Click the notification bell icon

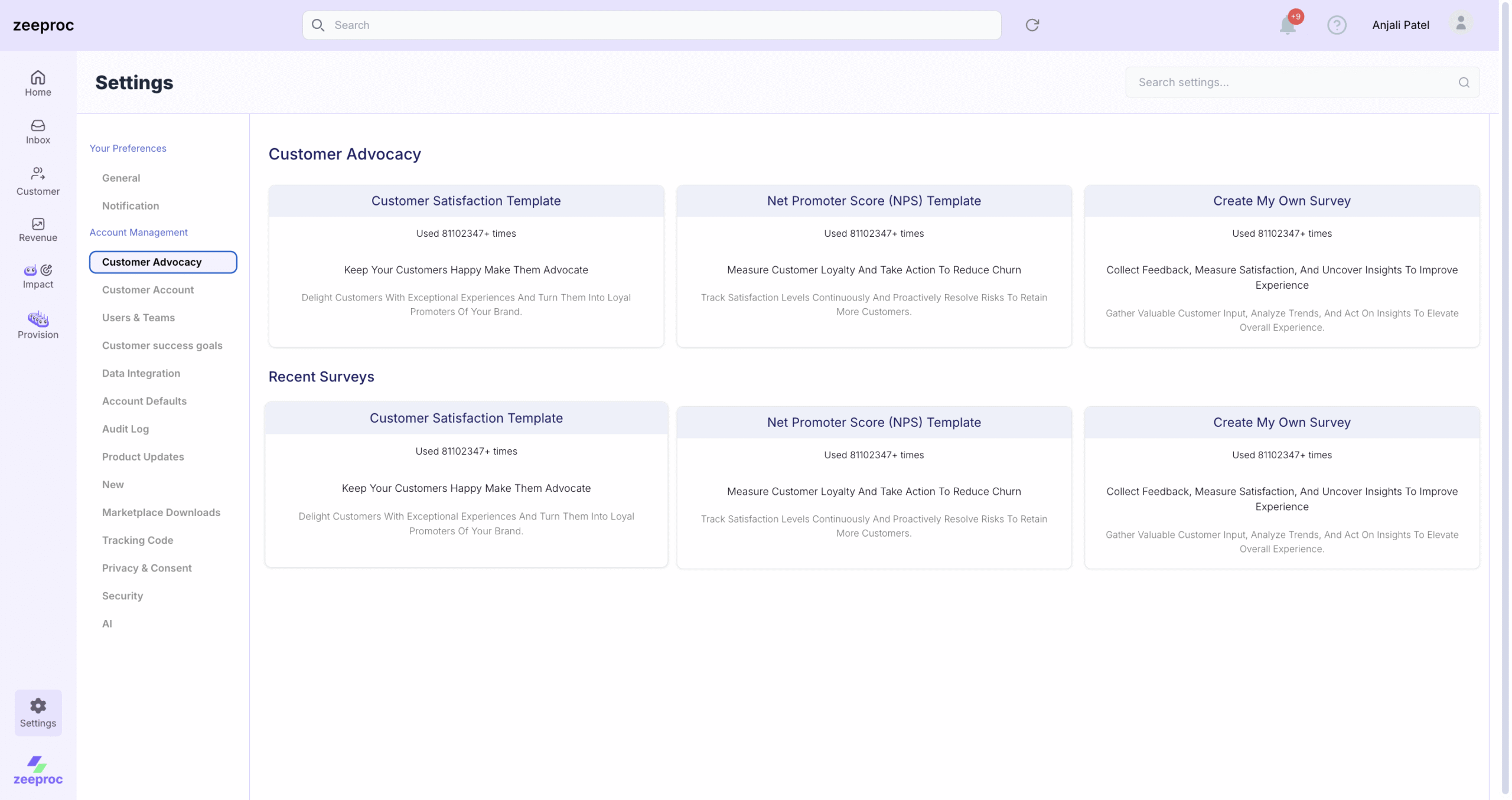(1288, 25)
